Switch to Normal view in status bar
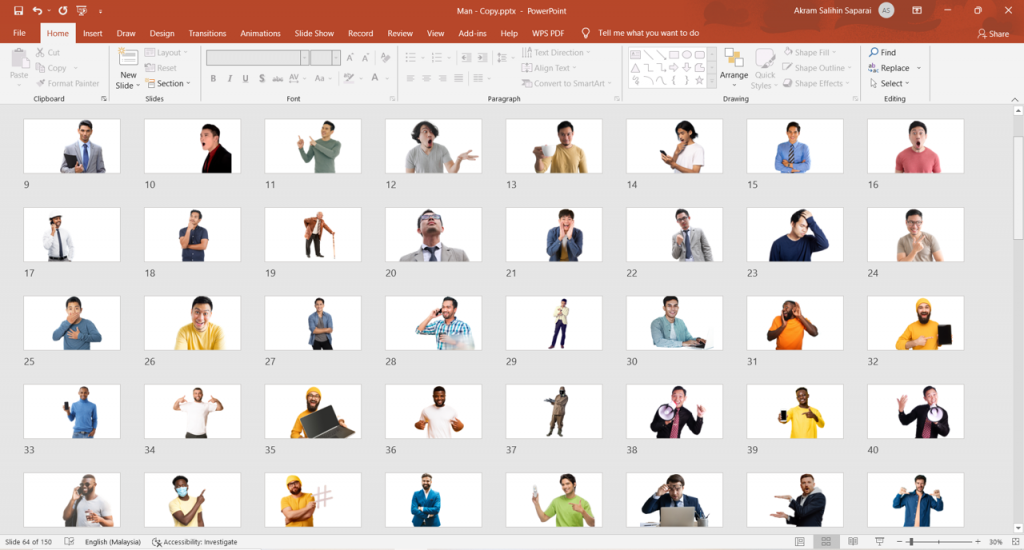The image size is (1024, 550). pyautogui.click(x=800, y=541)
